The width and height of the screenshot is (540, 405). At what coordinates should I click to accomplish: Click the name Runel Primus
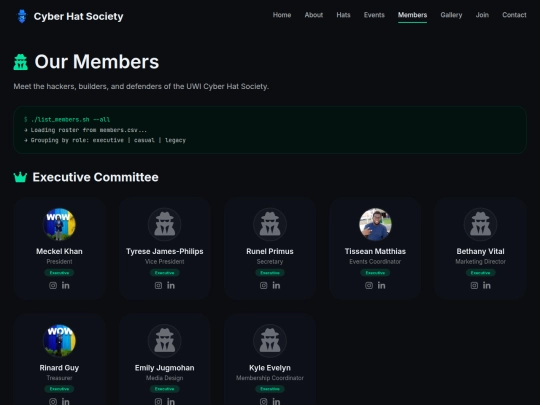pyautogui.click(x=270, y=251)
